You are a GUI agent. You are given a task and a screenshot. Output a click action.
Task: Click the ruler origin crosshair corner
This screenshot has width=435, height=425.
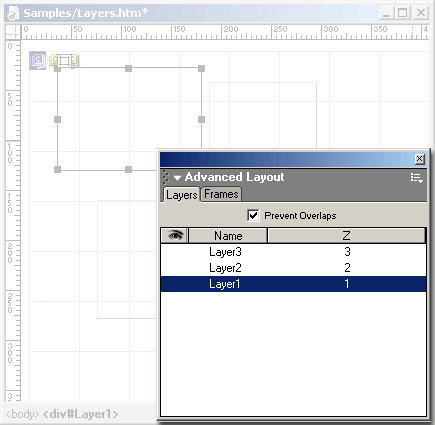[x=13, y=32]
